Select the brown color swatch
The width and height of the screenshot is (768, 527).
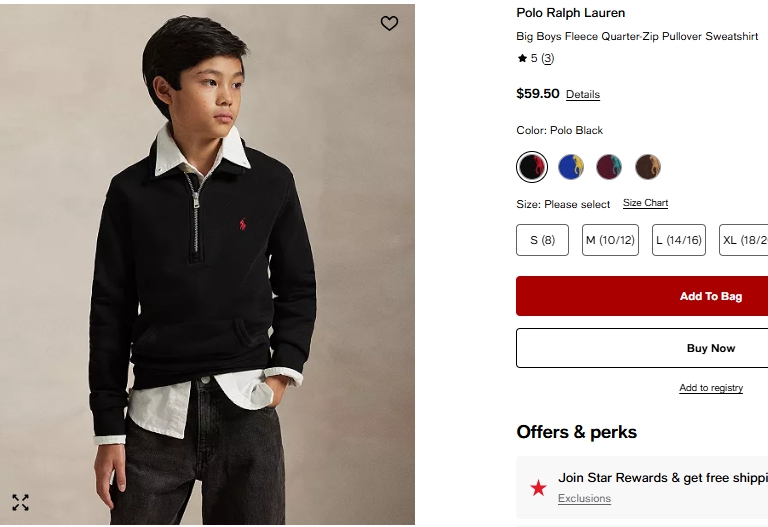pos(648,167)
